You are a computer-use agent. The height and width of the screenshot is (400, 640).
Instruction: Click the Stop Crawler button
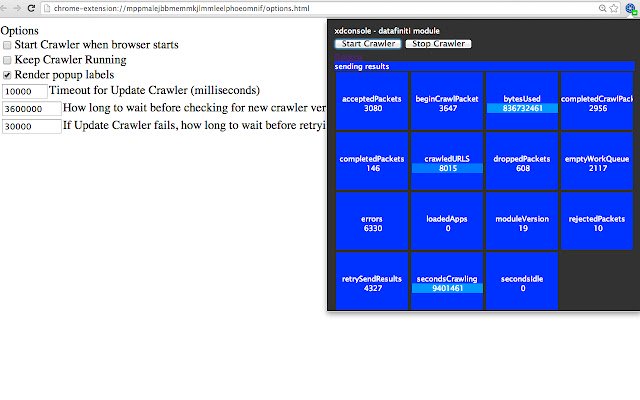(438, 44)
